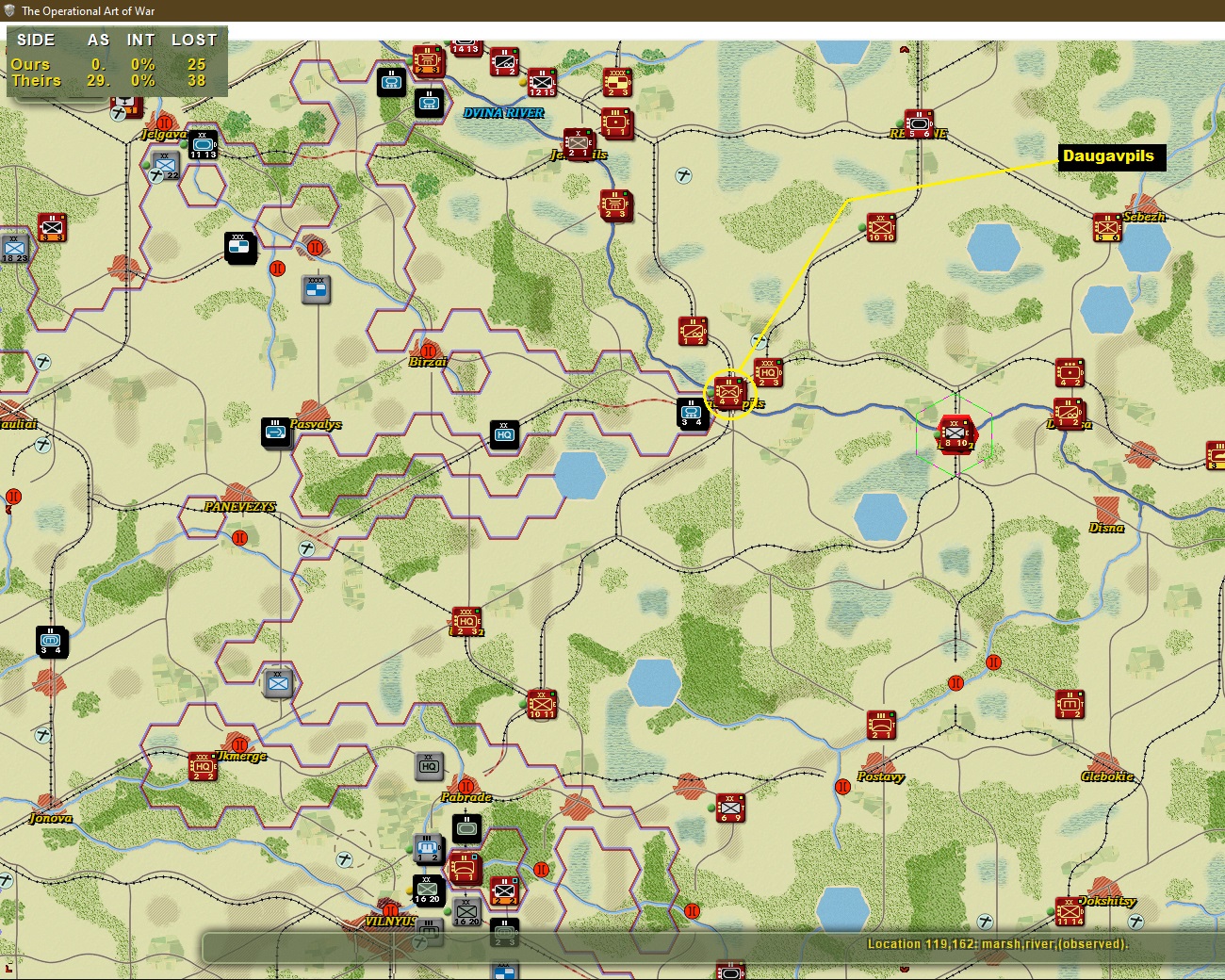
Task: Select the black XX HQ unit
Action: [x=504, y=433]
